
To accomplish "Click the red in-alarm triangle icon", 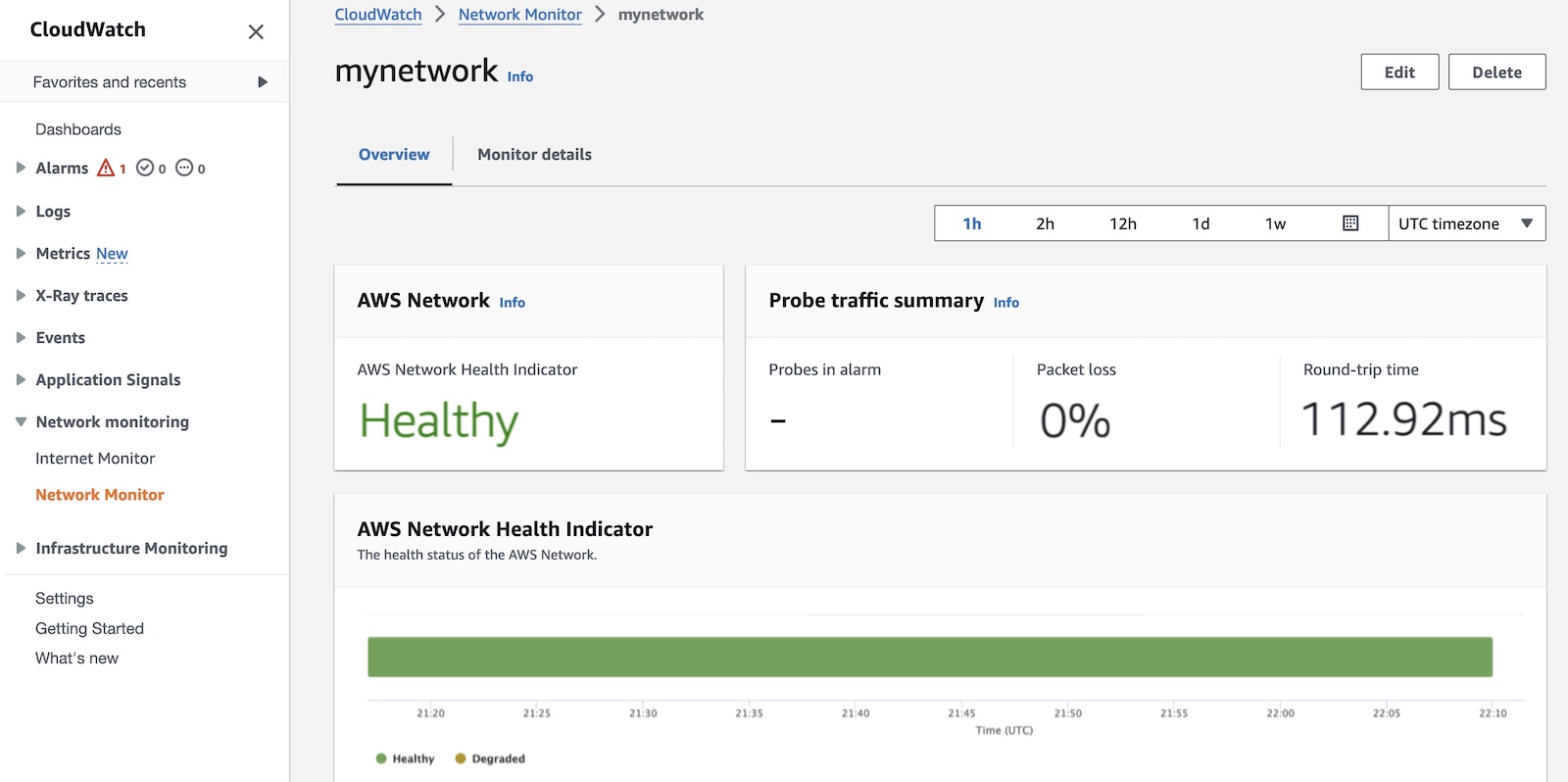I will pyautogui.click(x=106, y=168).
